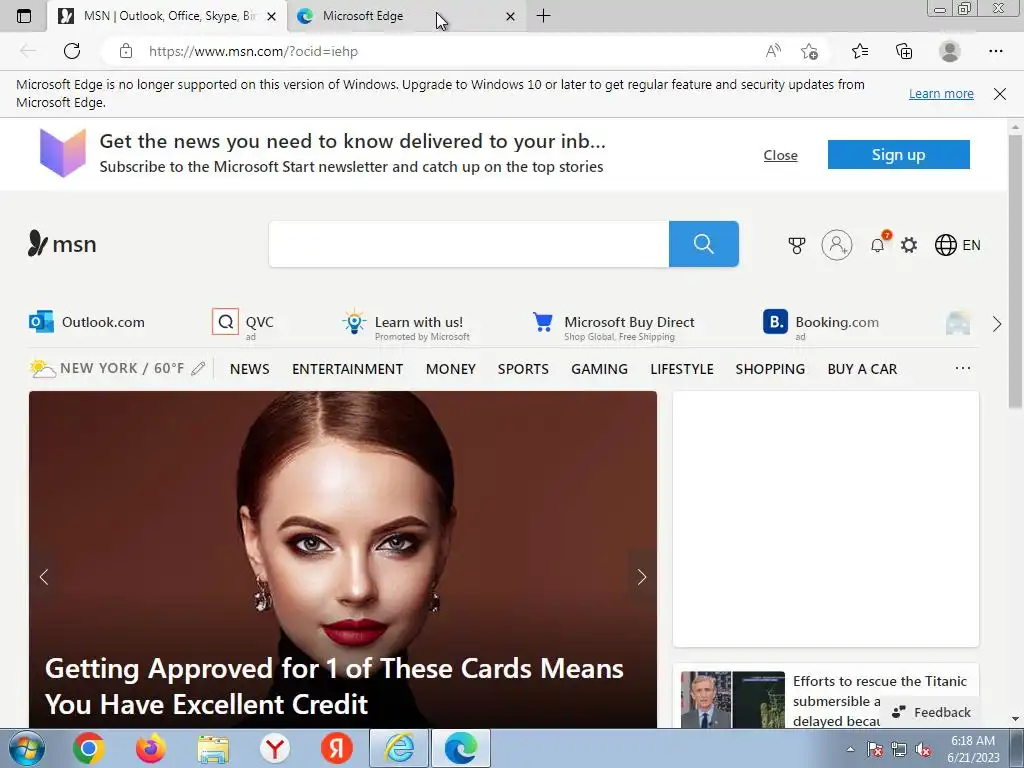Show hidden system tray icons
1024x768 pixels.
tap(850, 749)
